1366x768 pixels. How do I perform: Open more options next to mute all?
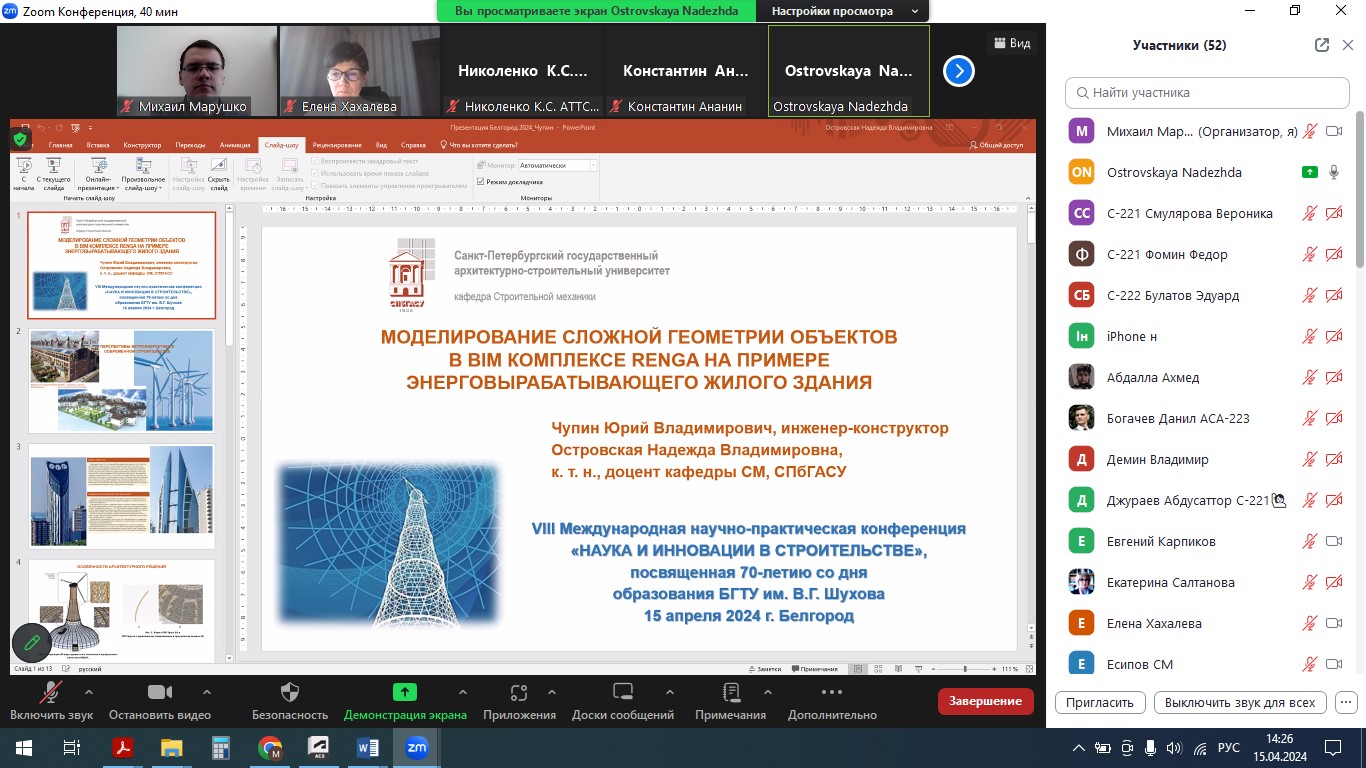point(1345,702)
